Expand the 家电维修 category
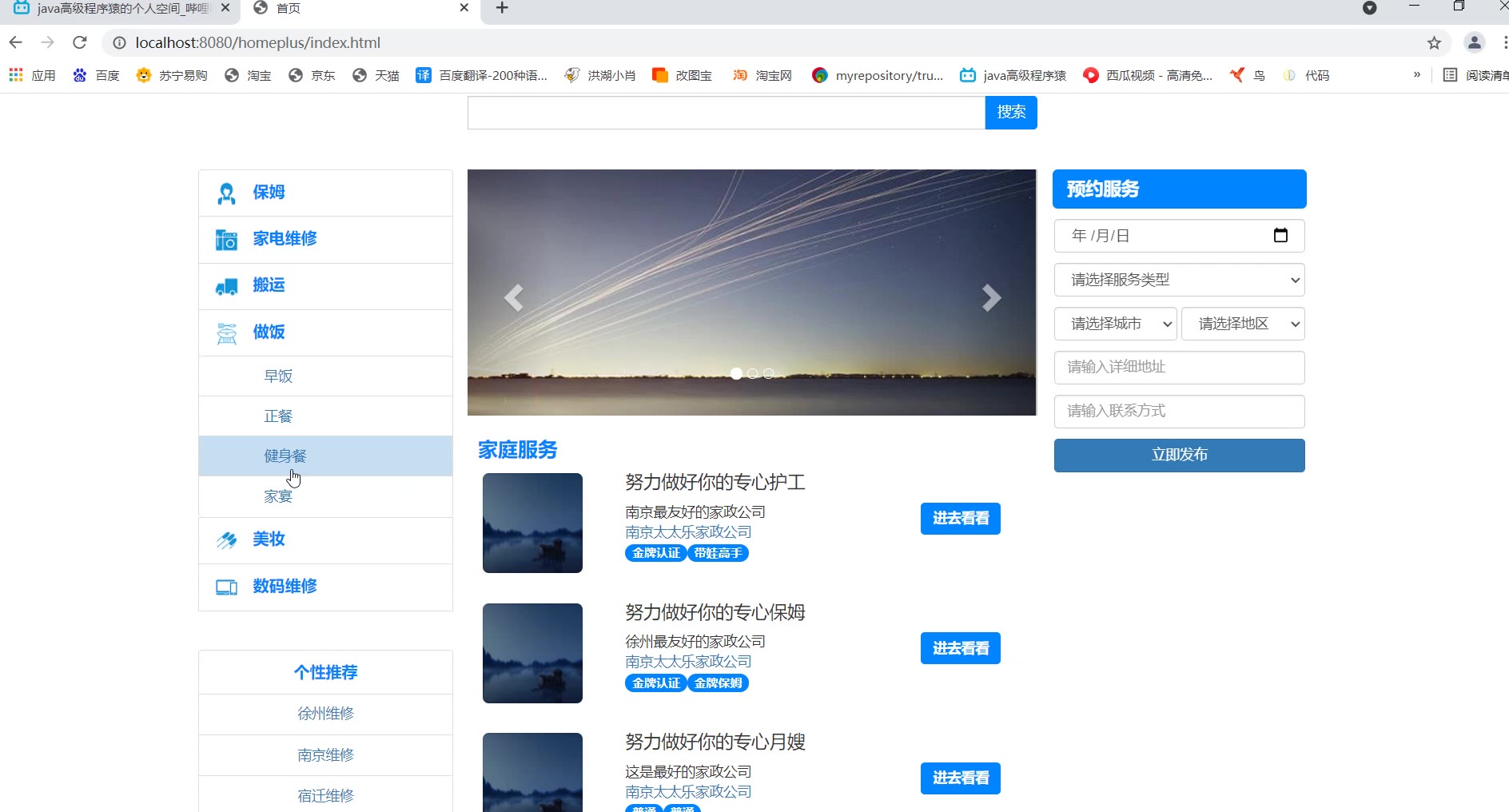 [x=325, y=239]
